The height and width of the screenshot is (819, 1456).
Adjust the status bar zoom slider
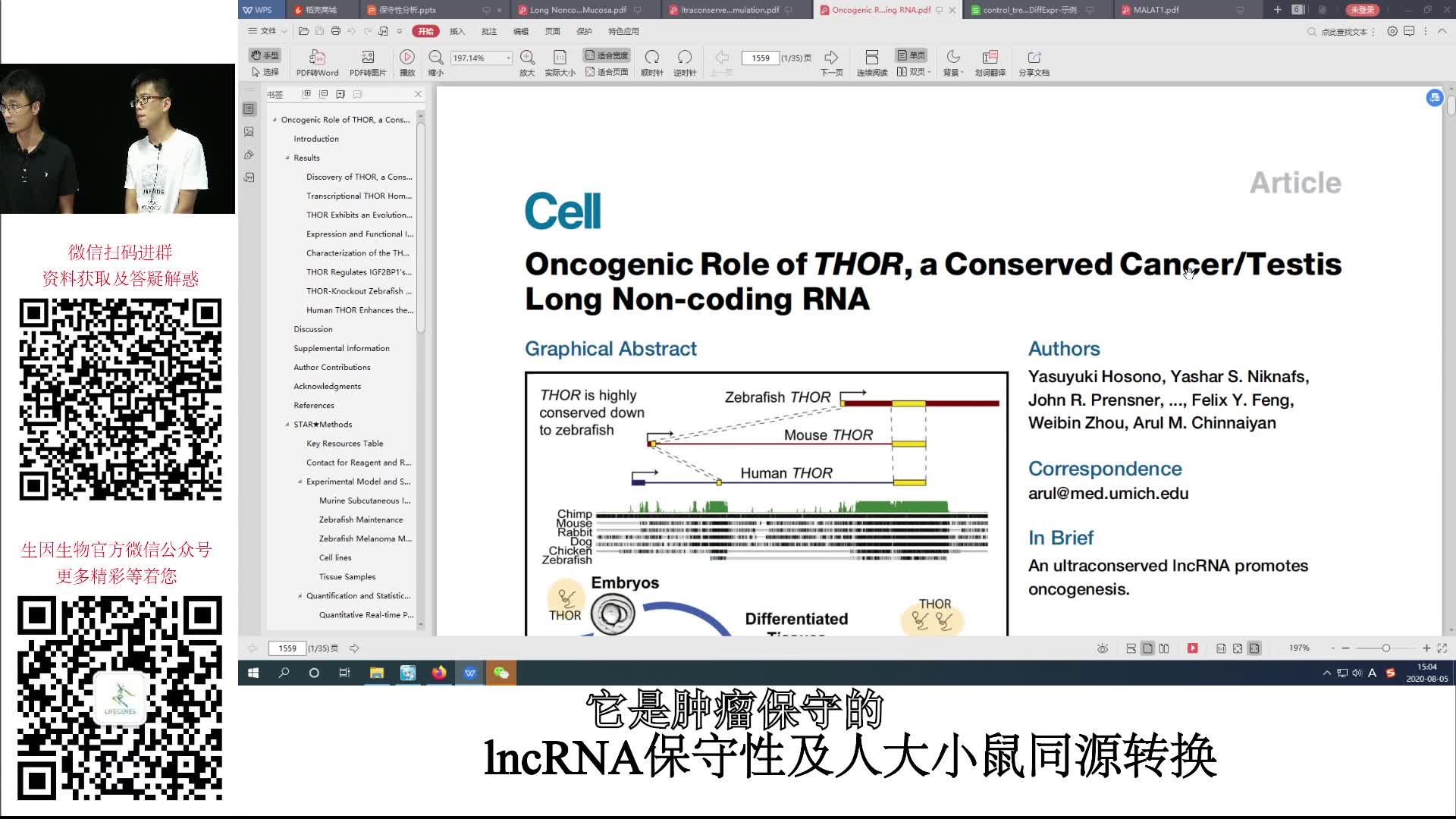1386,648
